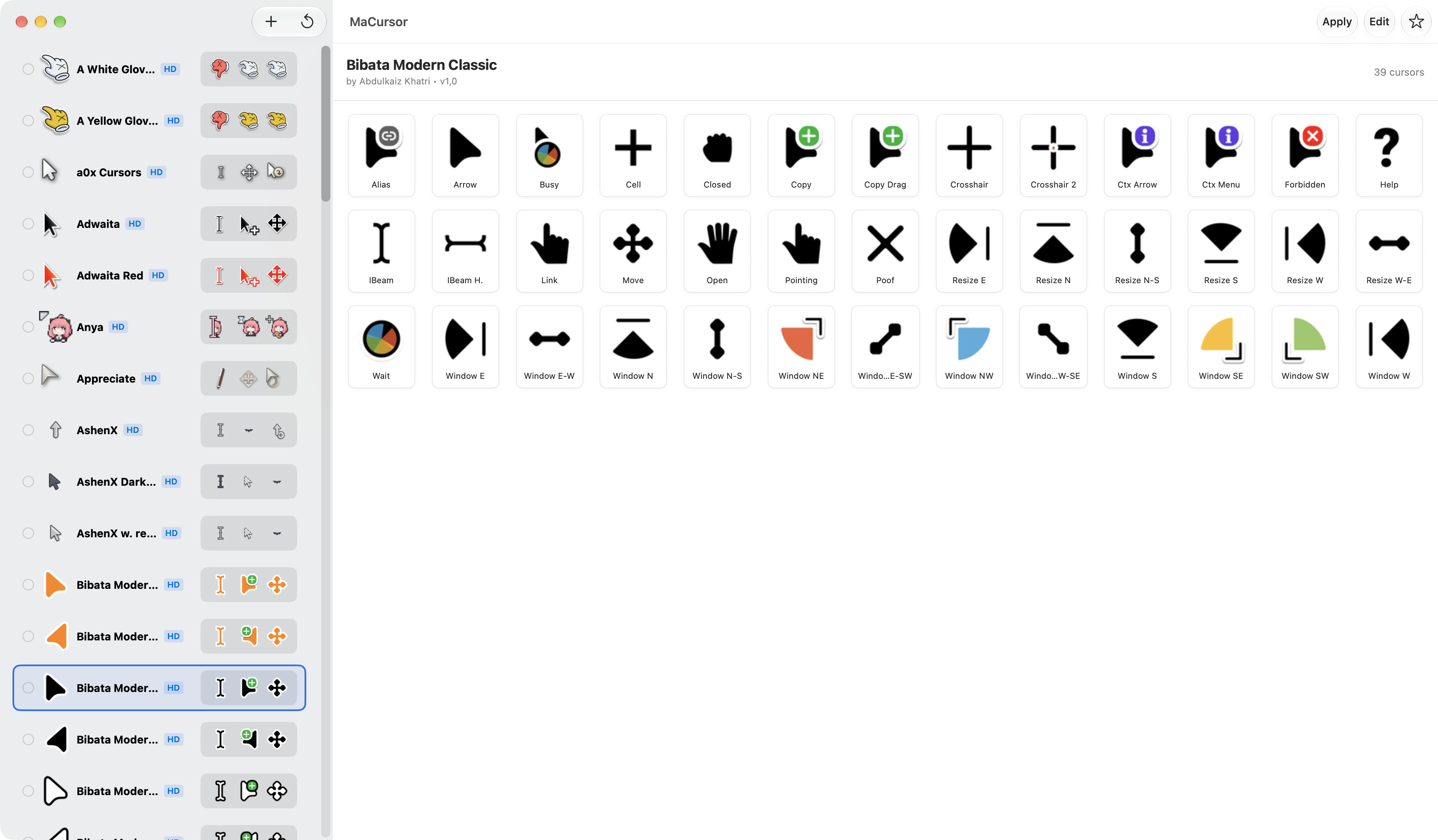Image resolution: width=1438 pixels, height=840 pixels.
Task: Open the A Yellow Glove theme row
Action: (x=159, y=120)
